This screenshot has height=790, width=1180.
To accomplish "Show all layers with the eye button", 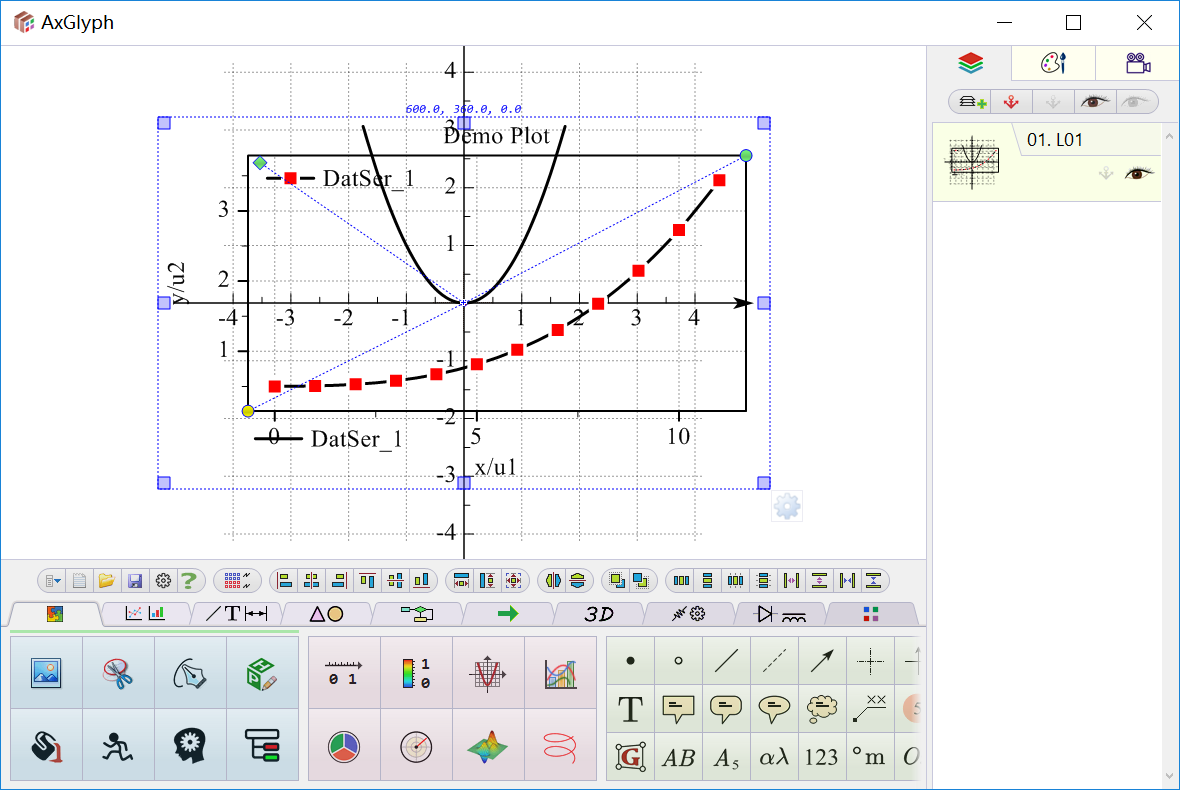I will click(x=1093, y=102).
